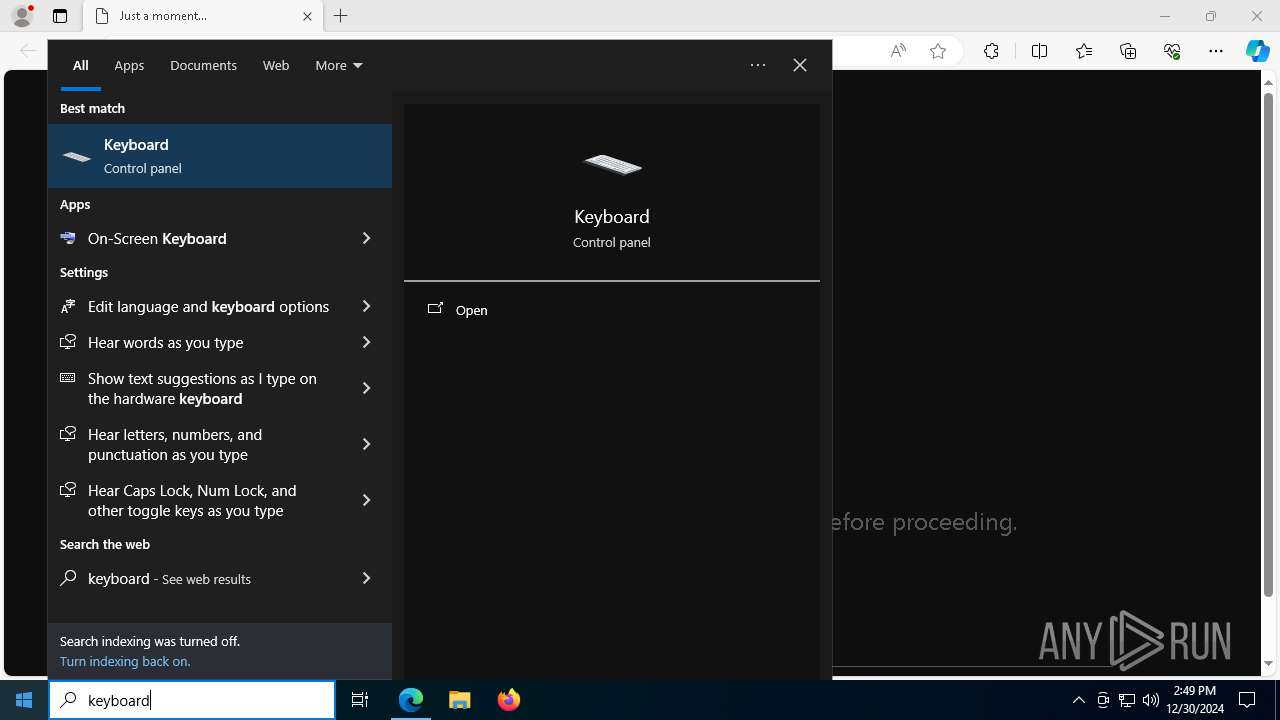The width and height of the screenshot is (1280, 720).
Task: Open Edge Settings and more menu
Action: click(1216, 51)
